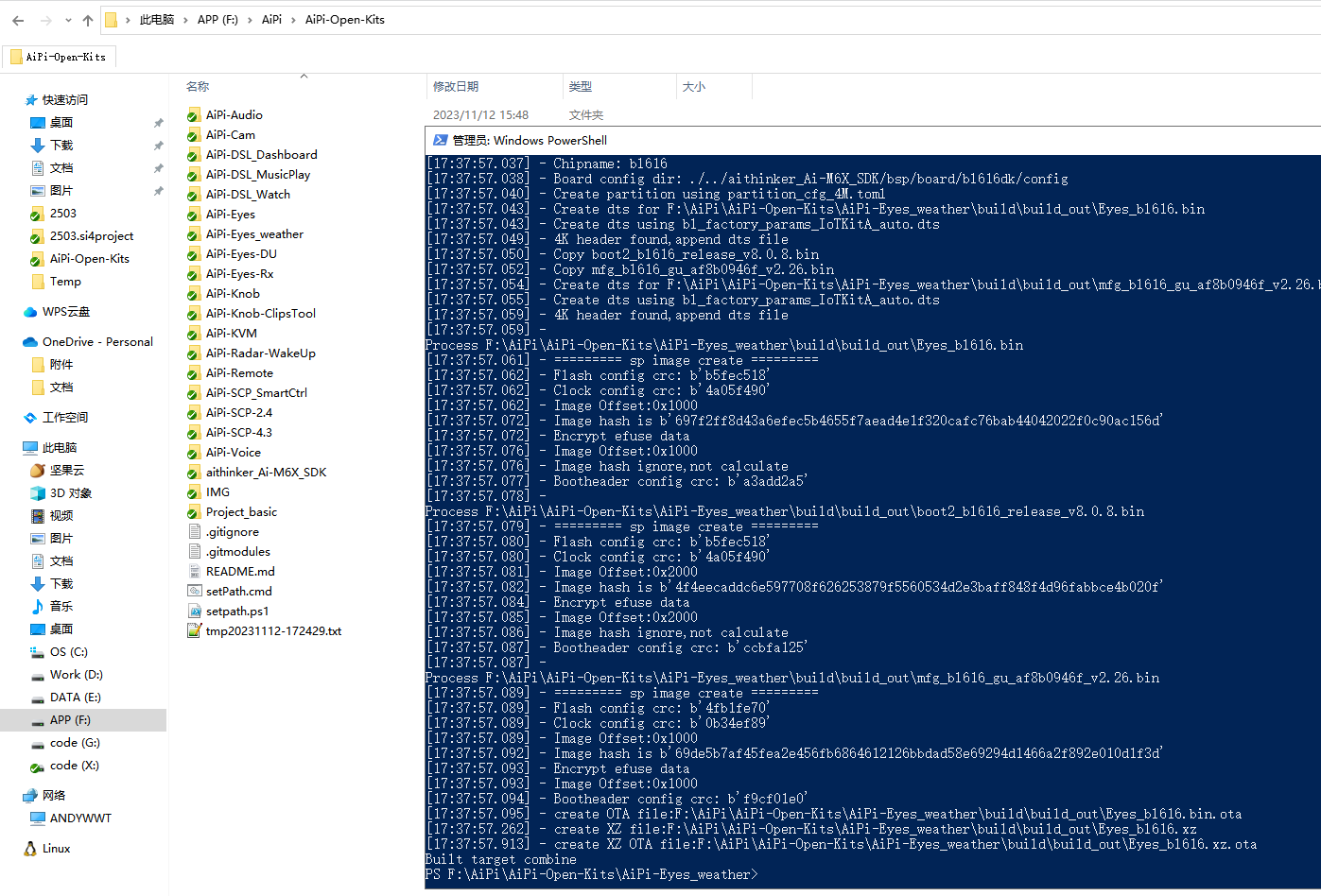Select the AiPi-Voice folder icon
This screenshot has height=896, width=1321.
pyautogui.click(x=195, y=453)
